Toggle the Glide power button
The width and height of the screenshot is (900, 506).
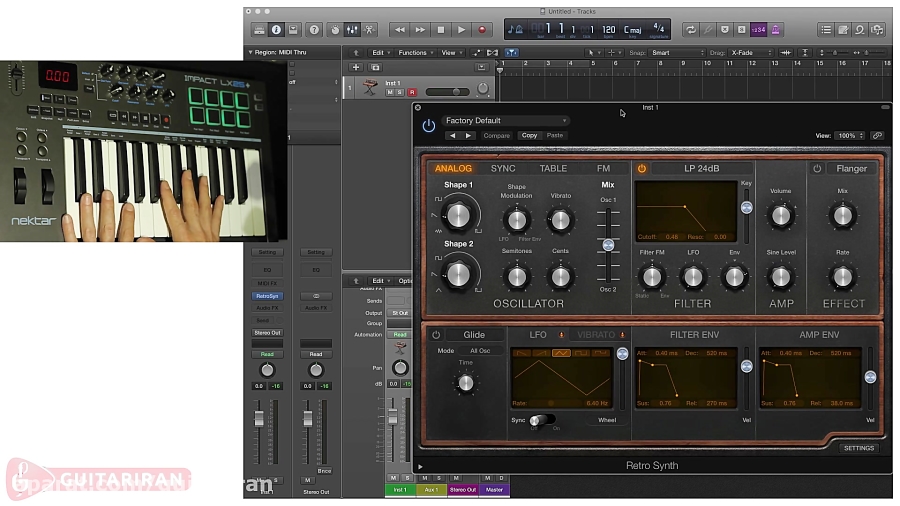tap(436, 335)
